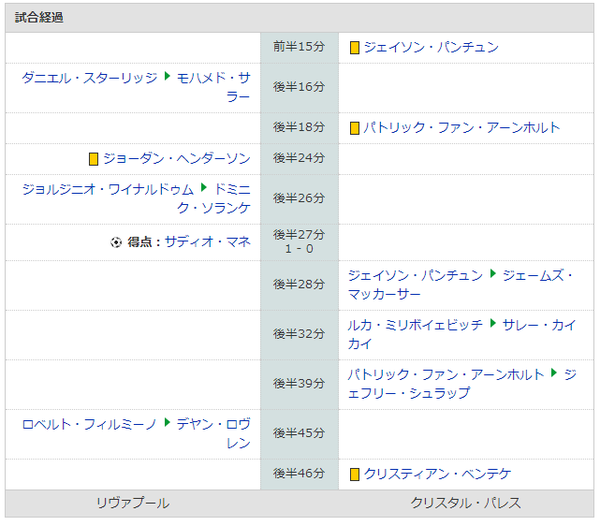Screen dimensions: 600x526
Task: Click the 後半39分 time cell
Action: point(299,384)
